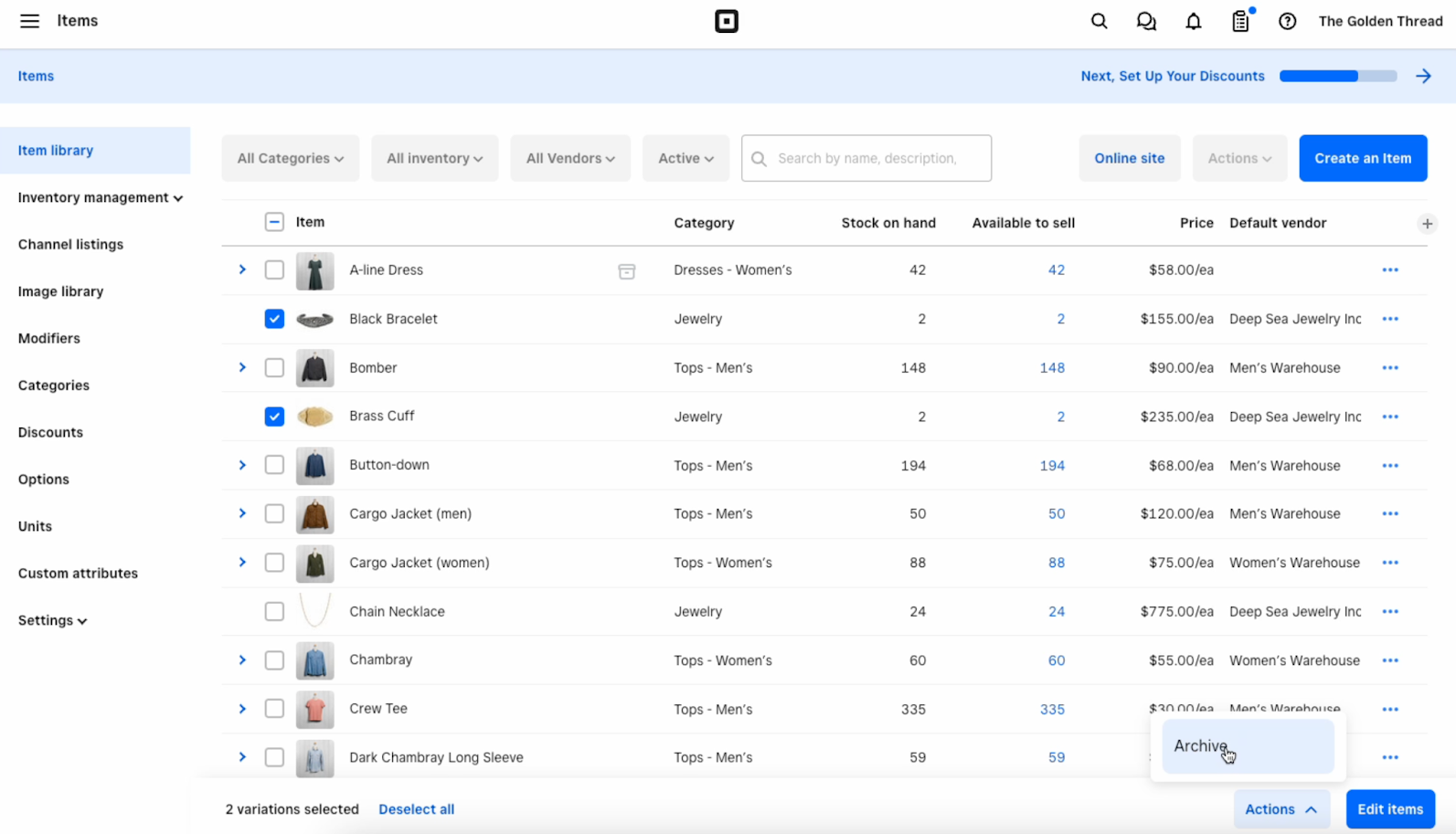Click the Deselect all link

tap(416, 809)
